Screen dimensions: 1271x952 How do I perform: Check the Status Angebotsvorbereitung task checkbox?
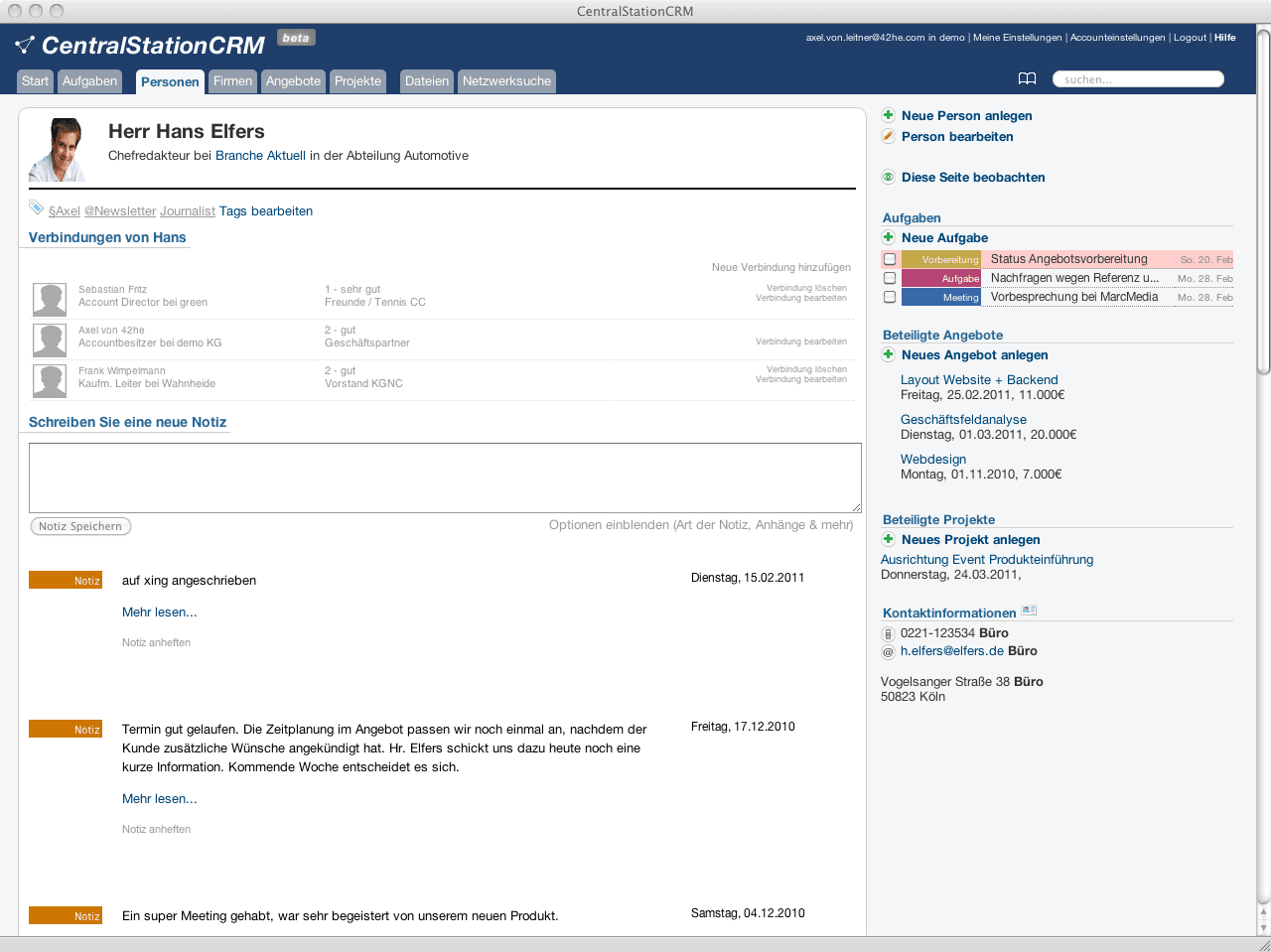tap(890, 259)
